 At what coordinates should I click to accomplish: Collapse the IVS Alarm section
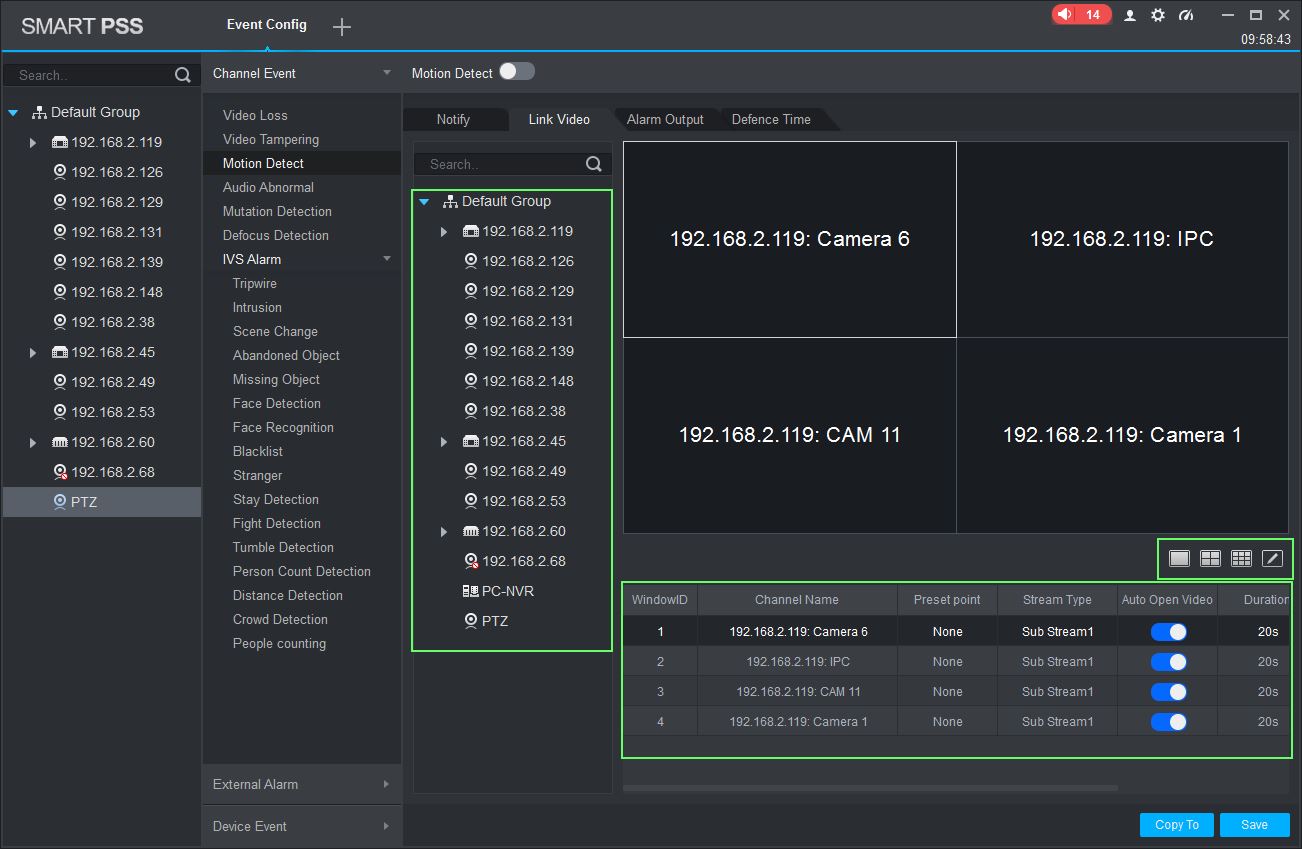pos(387,259)
